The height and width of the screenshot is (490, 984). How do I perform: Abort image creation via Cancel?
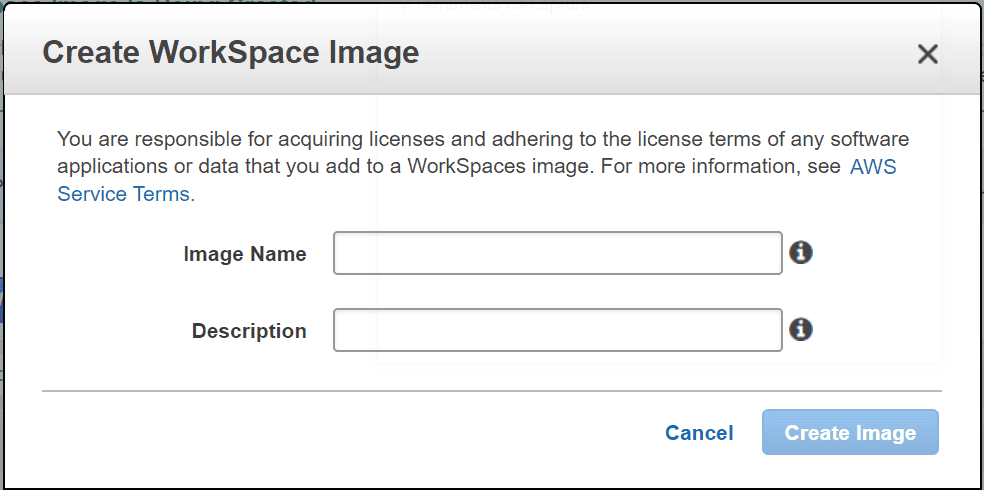[x=699, y=432]
